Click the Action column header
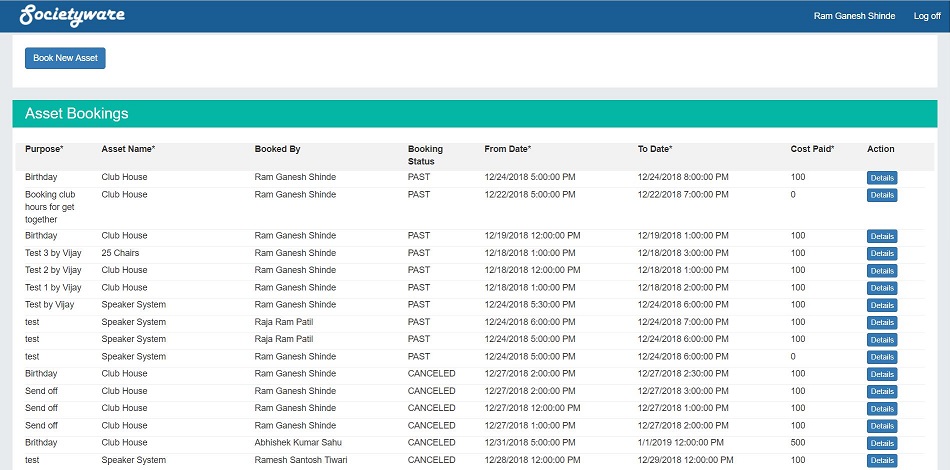This screenshot has height=470, width=950. click(880, 149)
